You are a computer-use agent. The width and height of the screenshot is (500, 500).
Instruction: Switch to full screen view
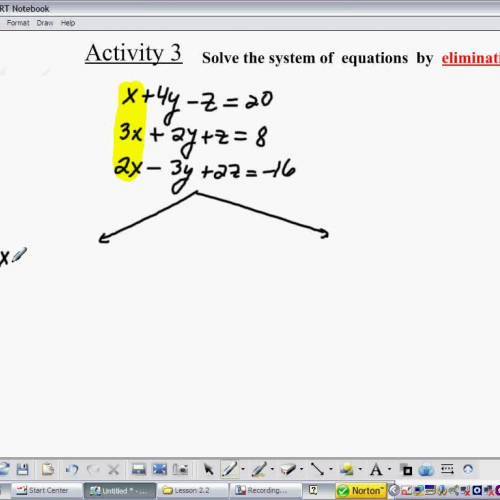tap(159, 470)
